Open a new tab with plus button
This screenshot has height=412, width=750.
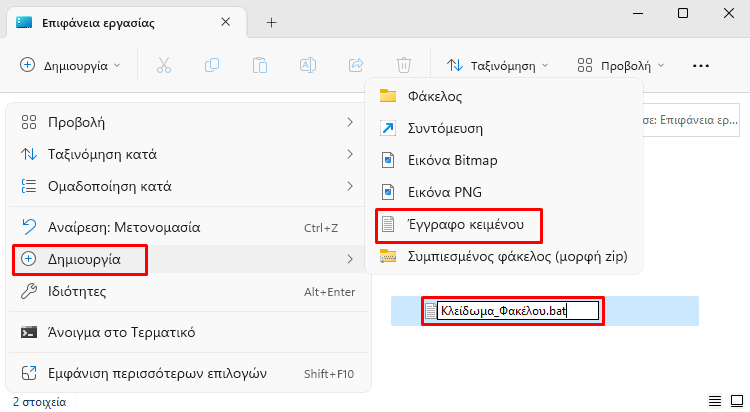click(x=271, y=22)
